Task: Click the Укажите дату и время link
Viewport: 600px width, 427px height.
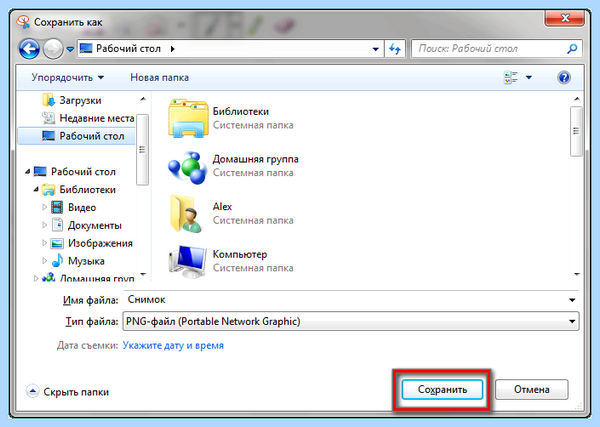Action: point(173,346)
